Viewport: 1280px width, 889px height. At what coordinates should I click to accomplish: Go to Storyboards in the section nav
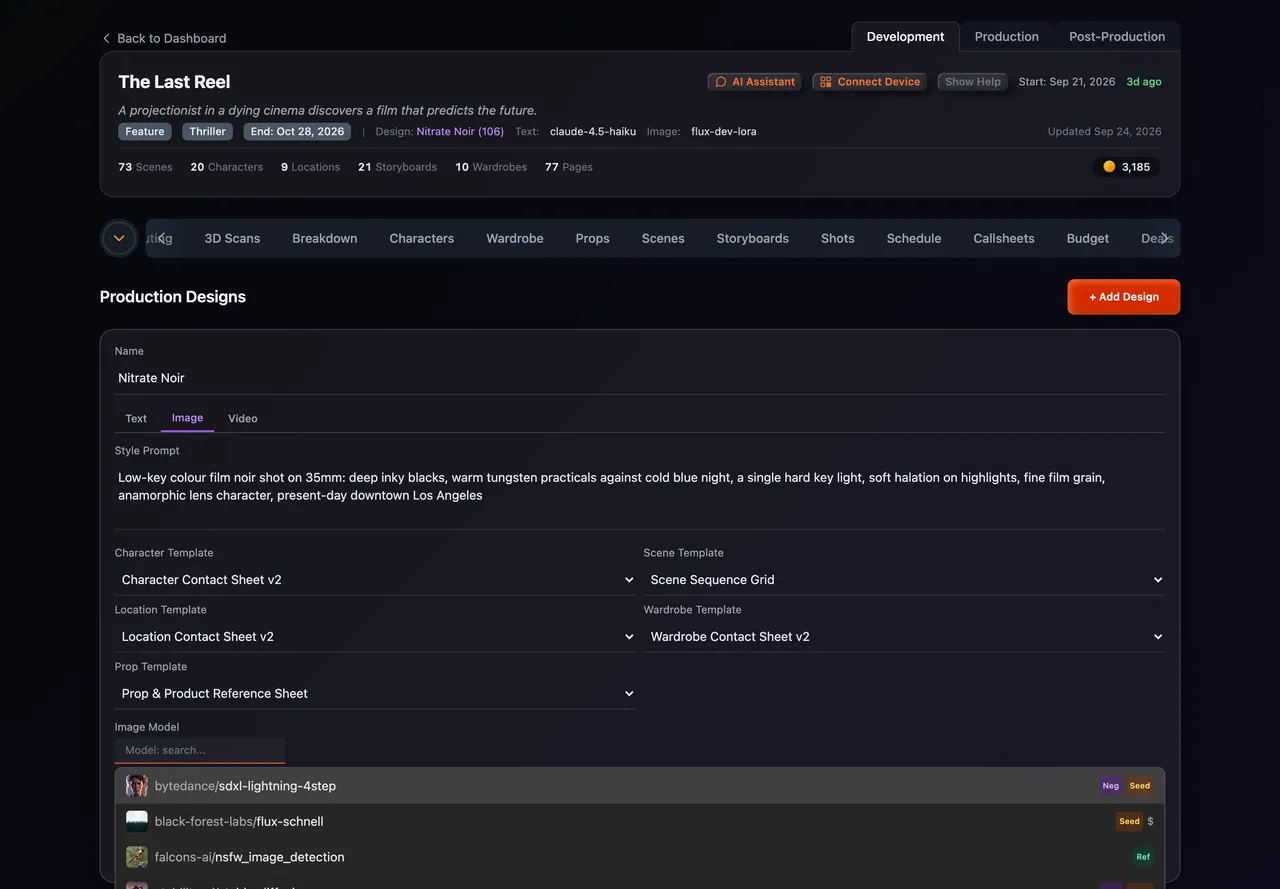click(753, 238)
